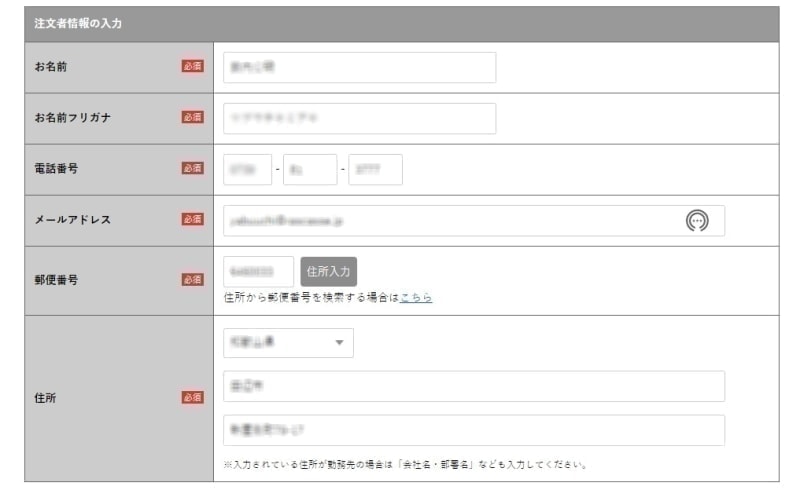Viewport: 800px width, 501px height.
Task: Open the こちら postal code search link
Action: (x=416, y=298)
